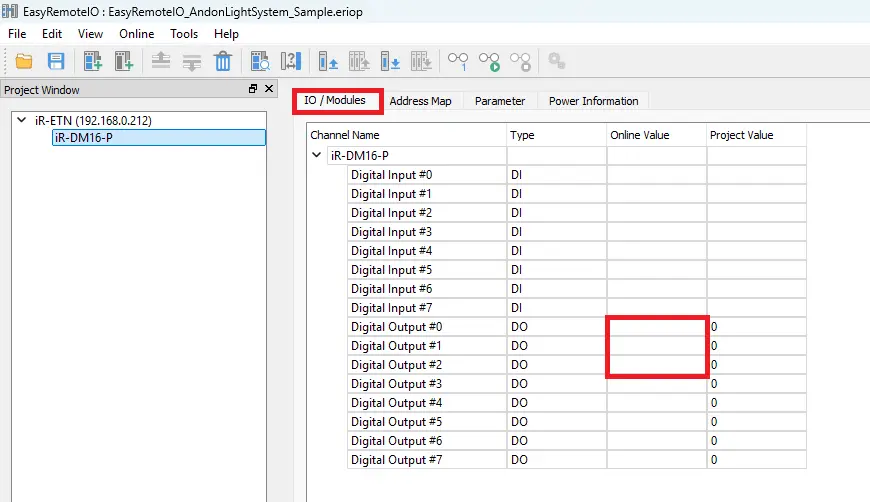870x502 pixels.
Task: Start monitoring with the glasses play icon
Action: (489, 61)
